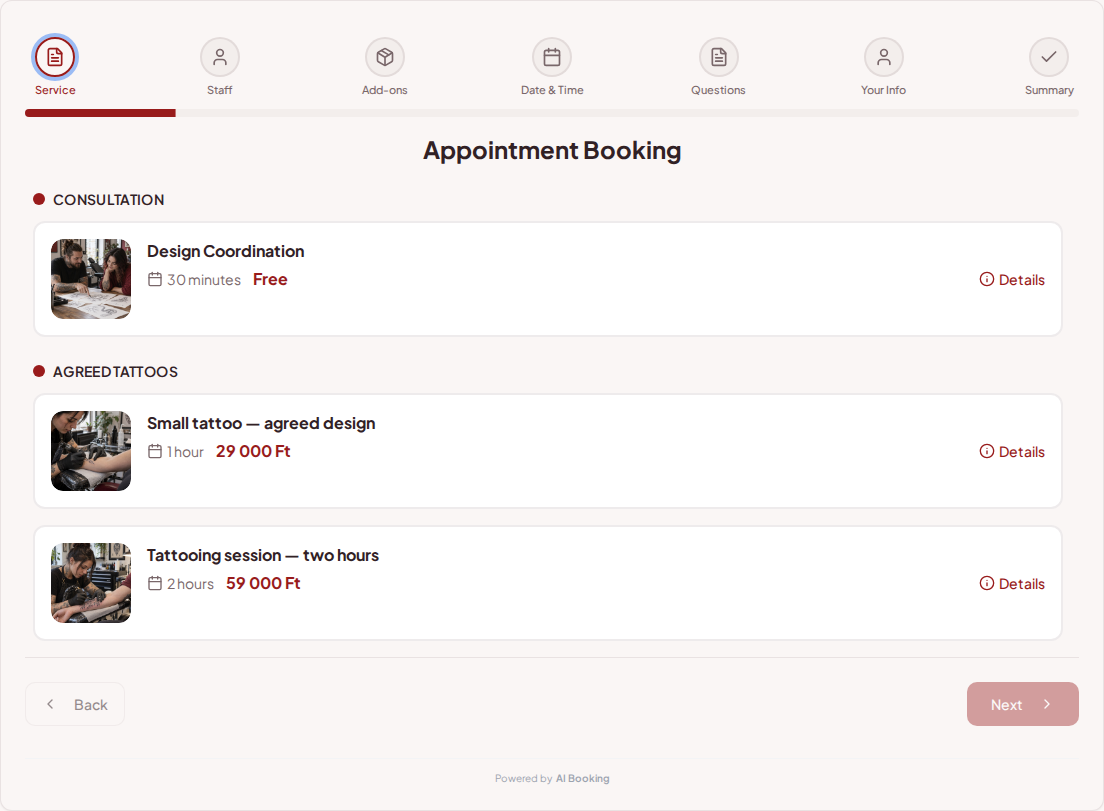Image resolution: width=1104 pixels, height=811 pixels.
Task: Click the Date & Time step label
Action: pyautogui.click(x=552, y=90)
